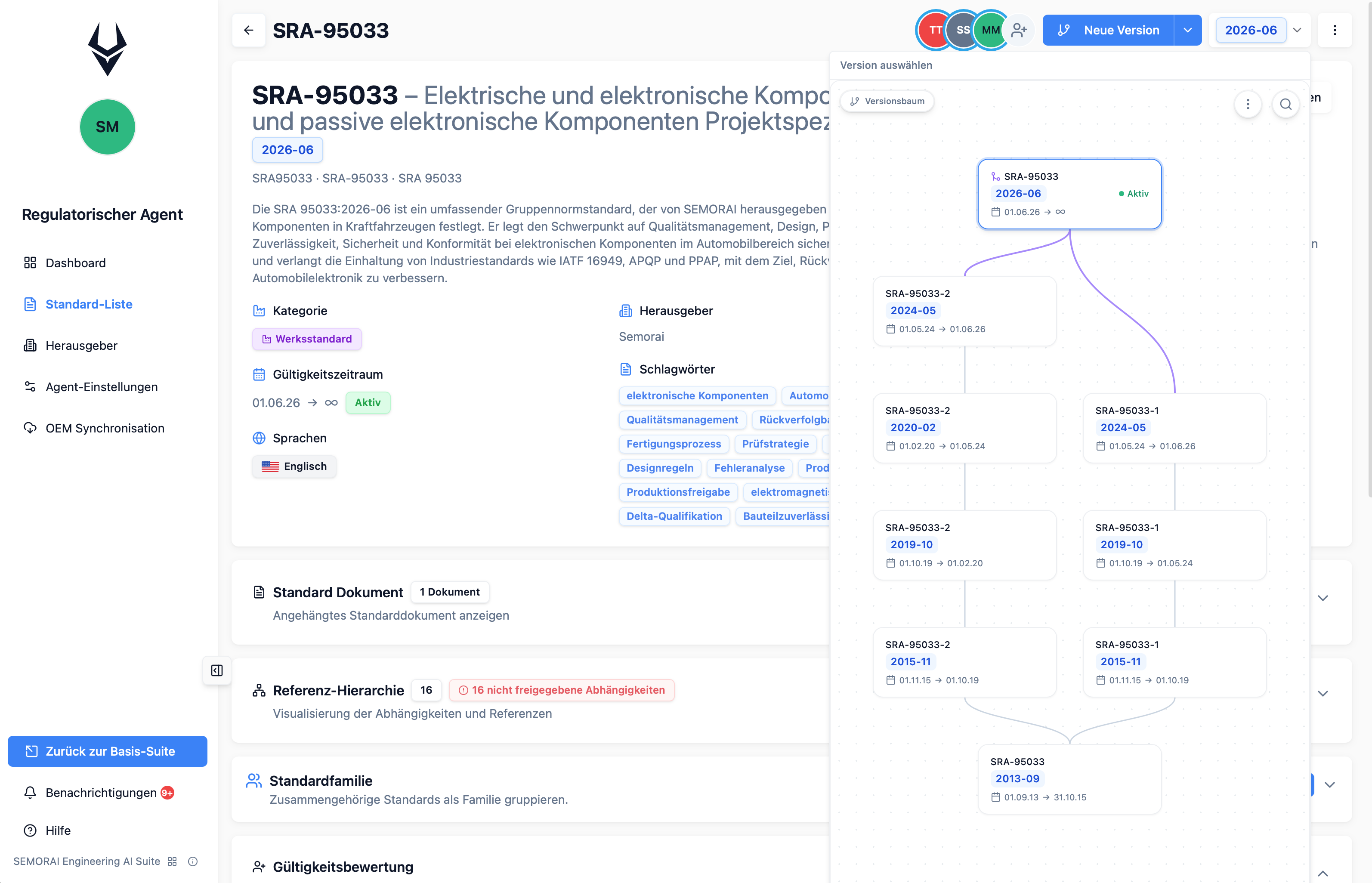Expand the Referenz-Hierarchie section chevron

(1323, 693)
